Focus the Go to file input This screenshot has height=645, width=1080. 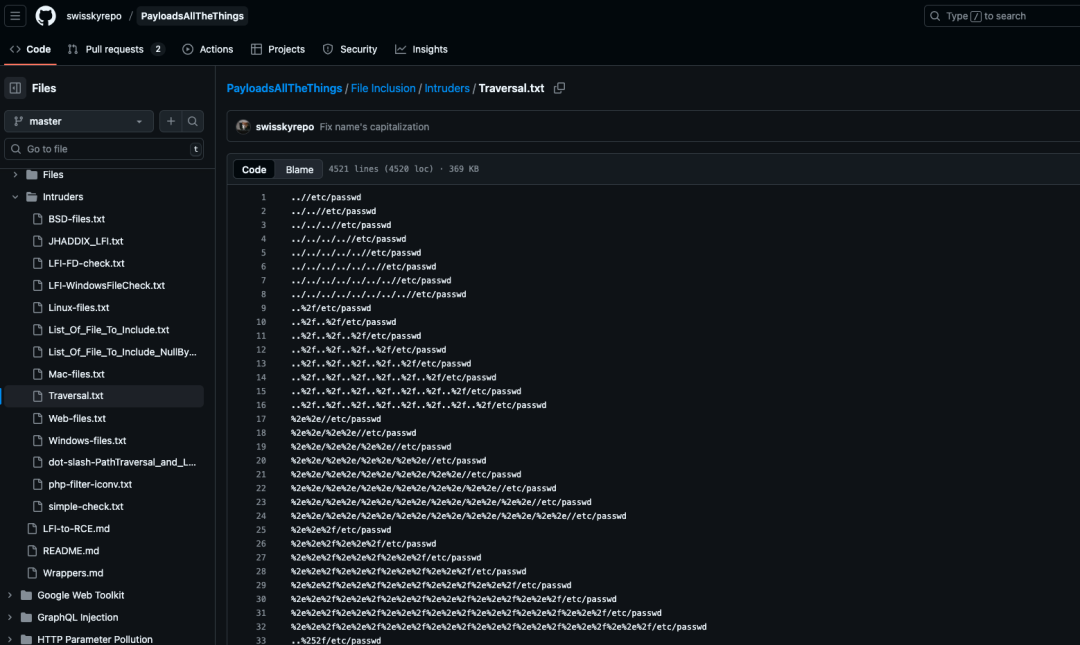coord(104,149)
